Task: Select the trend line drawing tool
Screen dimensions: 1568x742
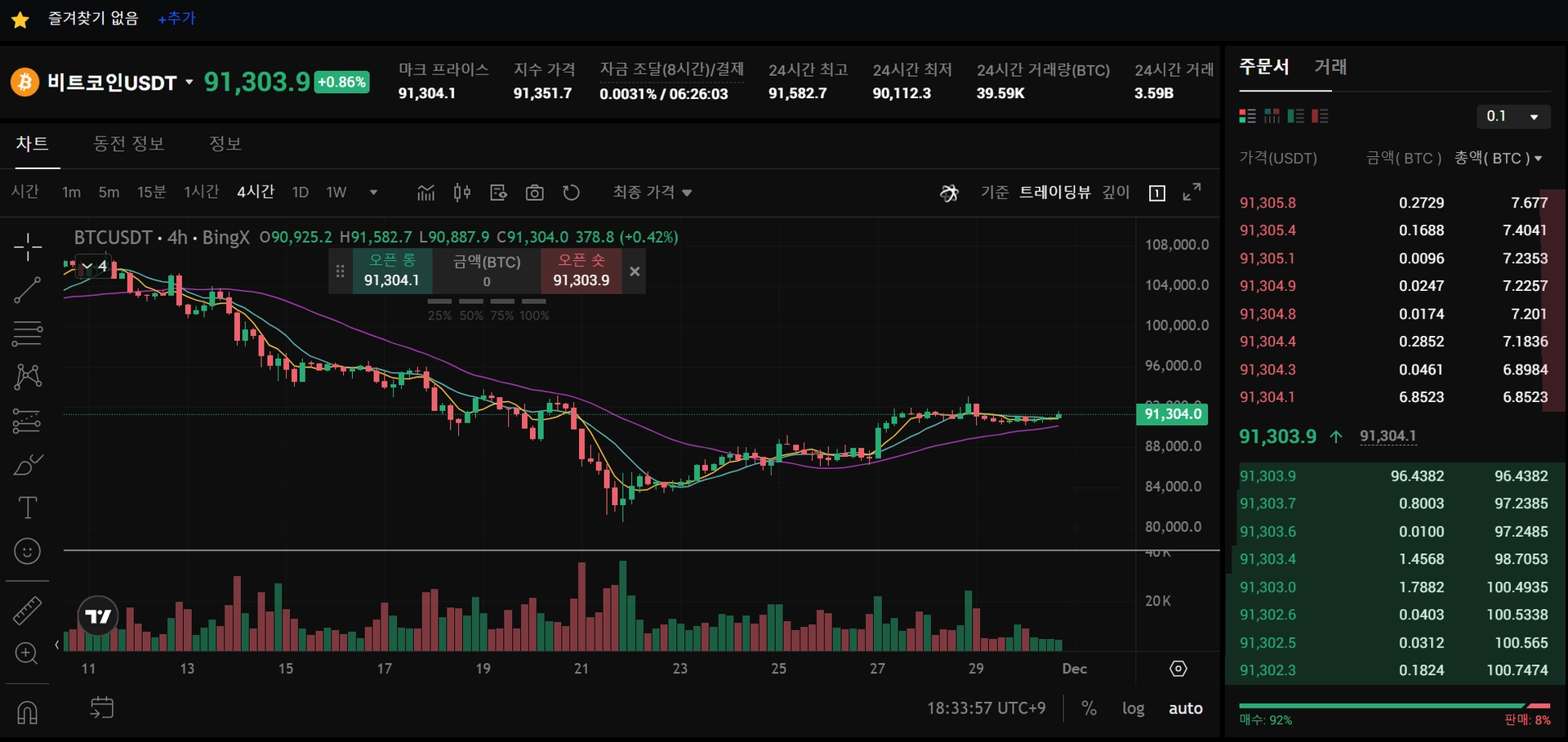Action: 28,290
